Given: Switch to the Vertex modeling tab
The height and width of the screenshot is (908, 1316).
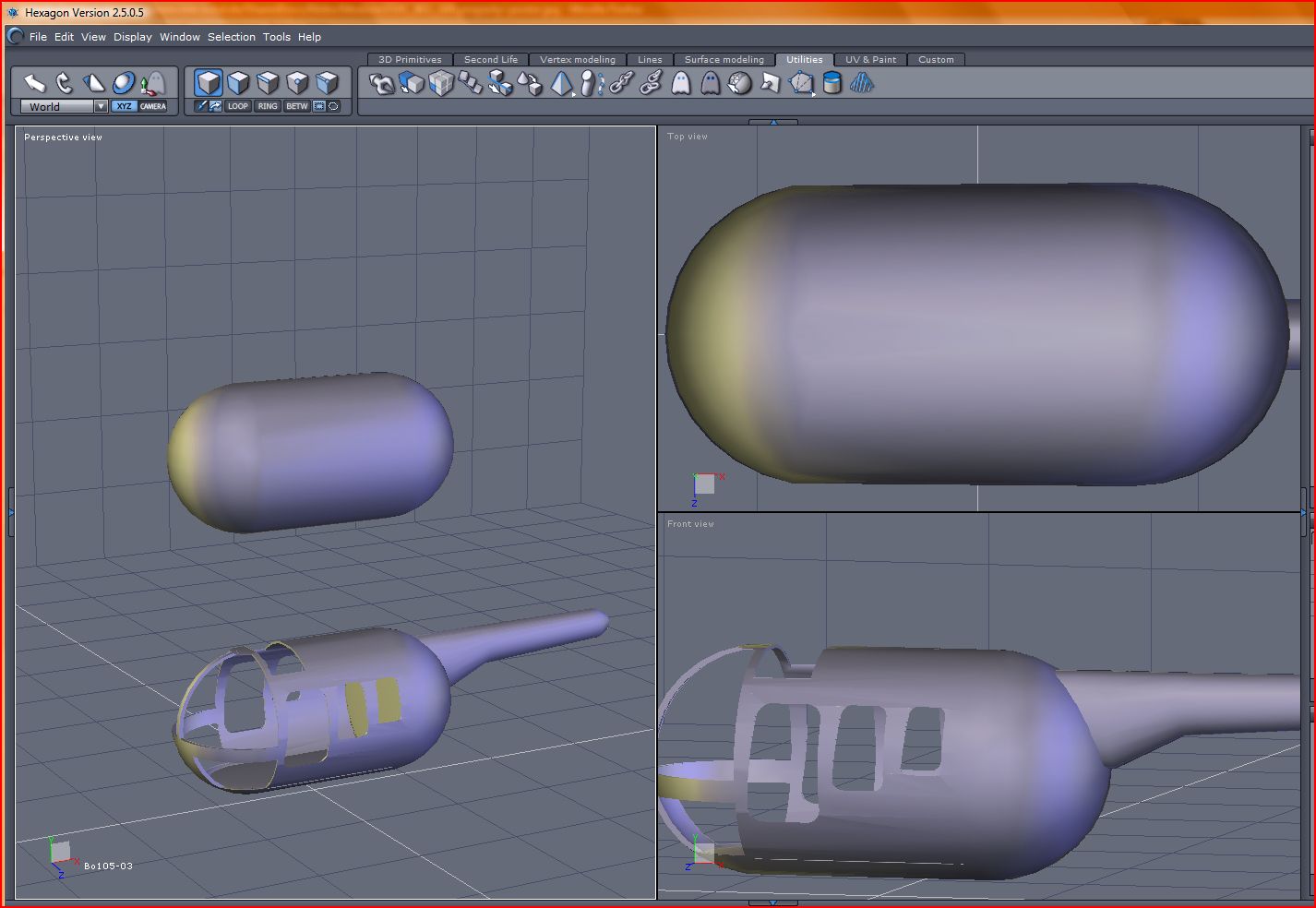Looking at the screenshot, I should [578, 60].
